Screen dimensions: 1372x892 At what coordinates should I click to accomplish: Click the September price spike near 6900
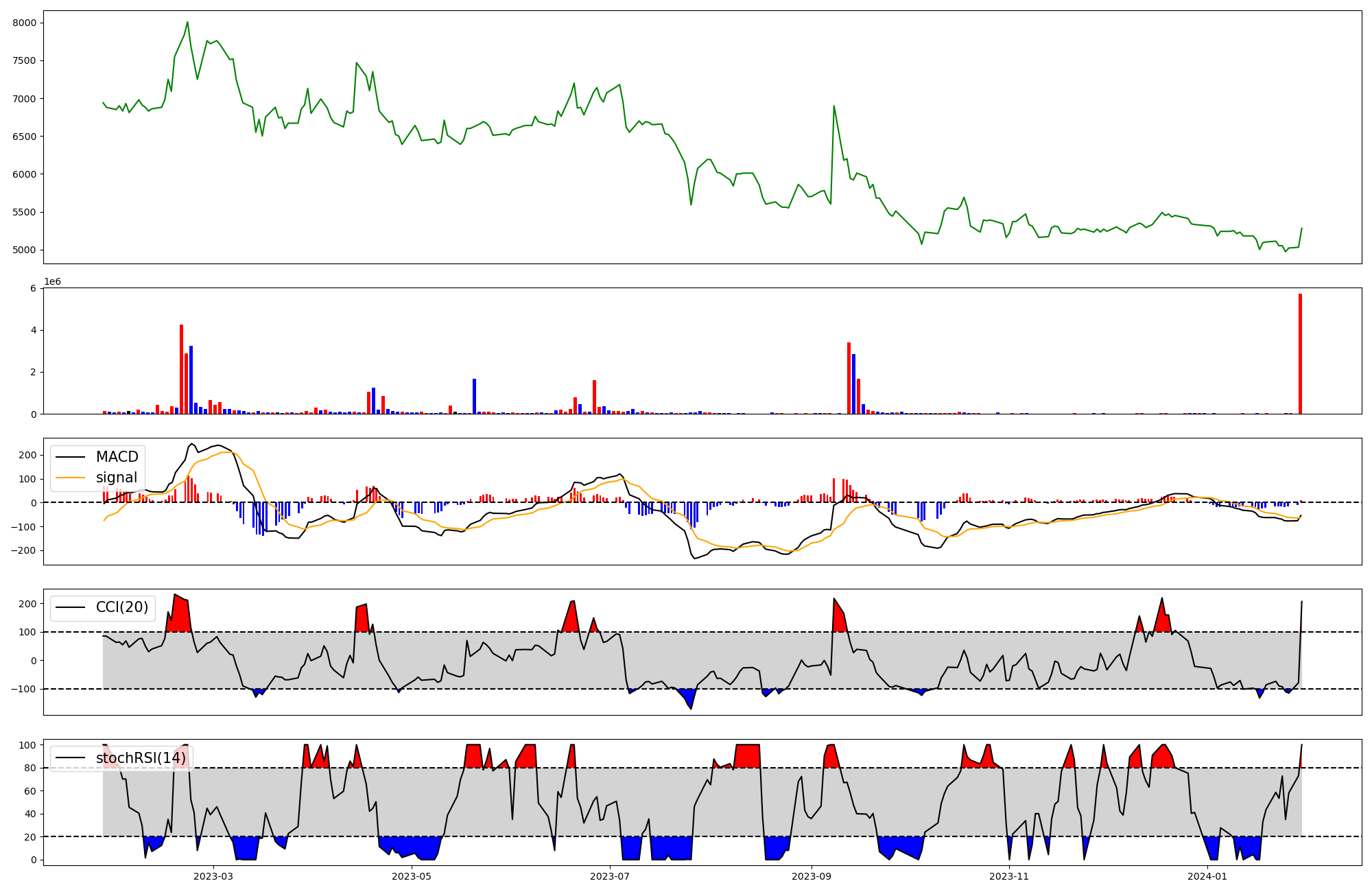click(833, 106)
